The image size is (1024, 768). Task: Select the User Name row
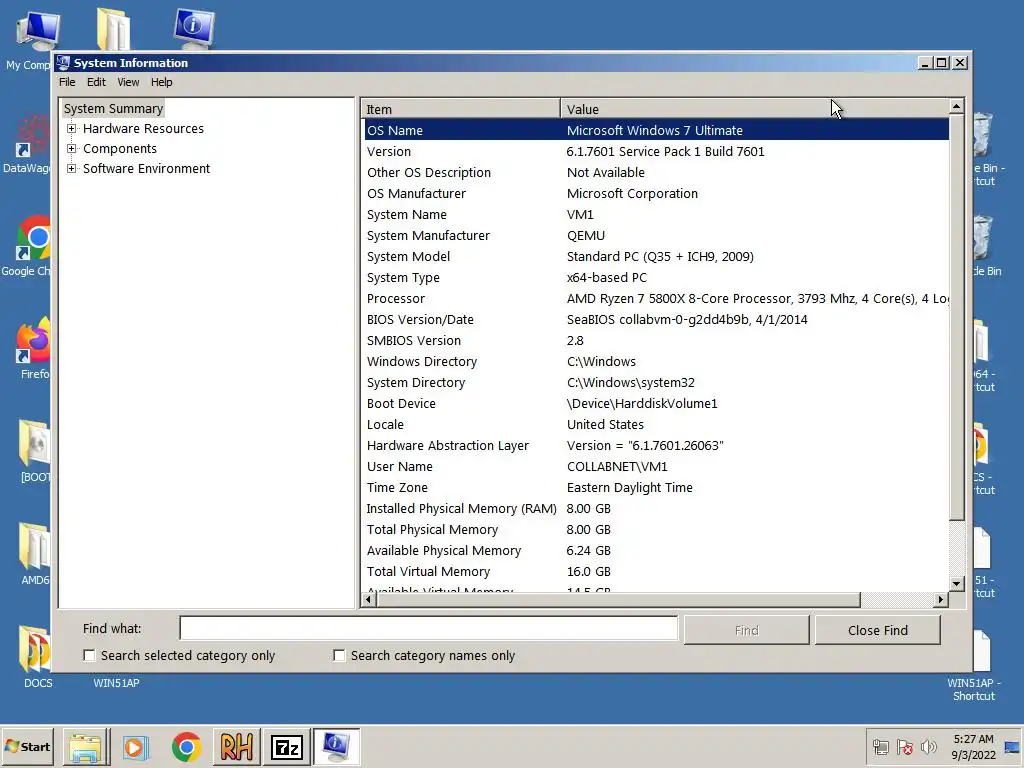[656, 466]
